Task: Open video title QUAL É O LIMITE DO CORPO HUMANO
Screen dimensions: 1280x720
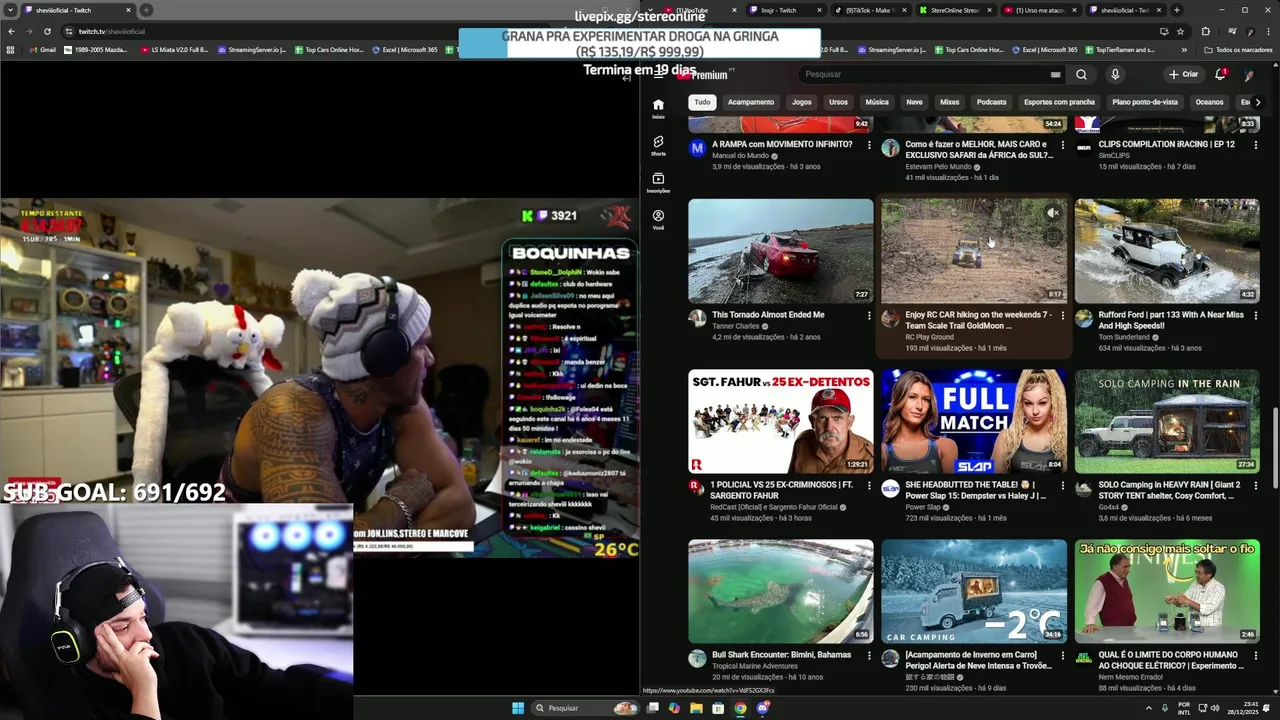Action: (x=1171, y=660)
